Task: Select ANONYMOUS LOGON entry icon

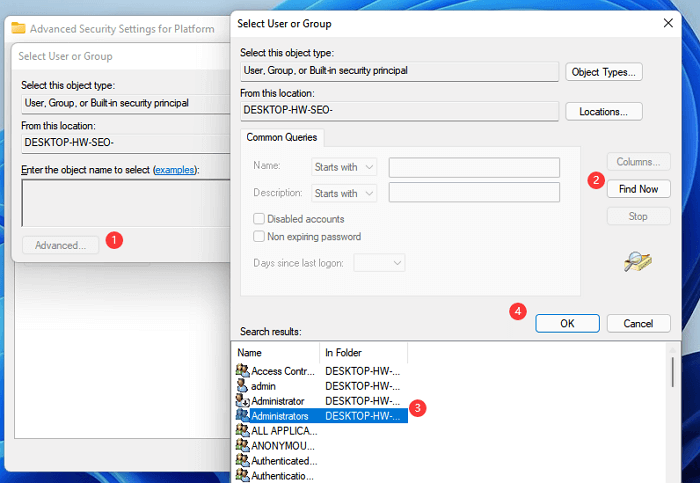Action: [241, 445]
